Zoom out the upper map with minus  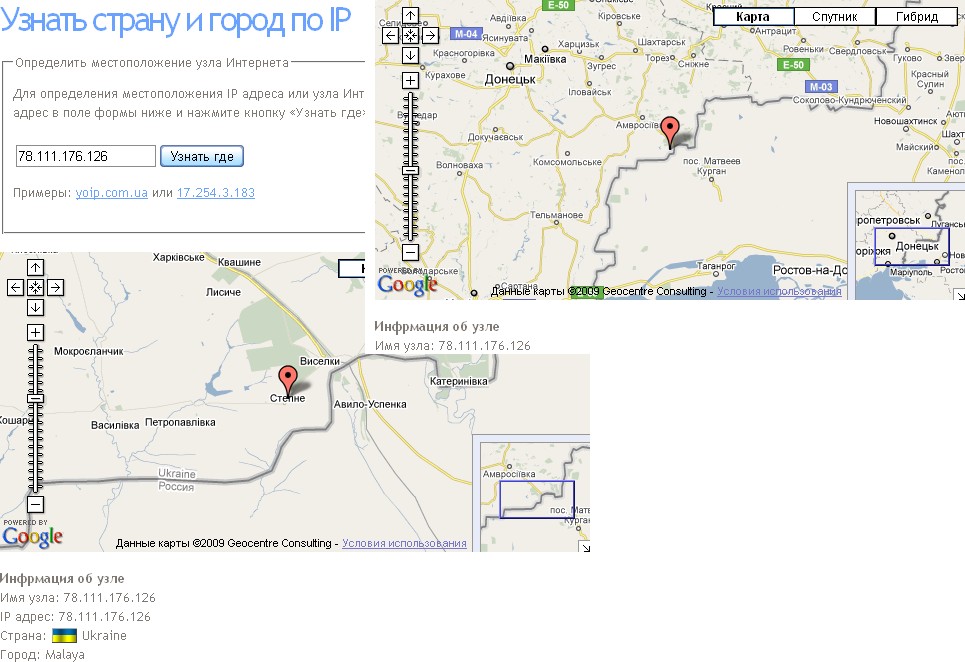[410, 252]
